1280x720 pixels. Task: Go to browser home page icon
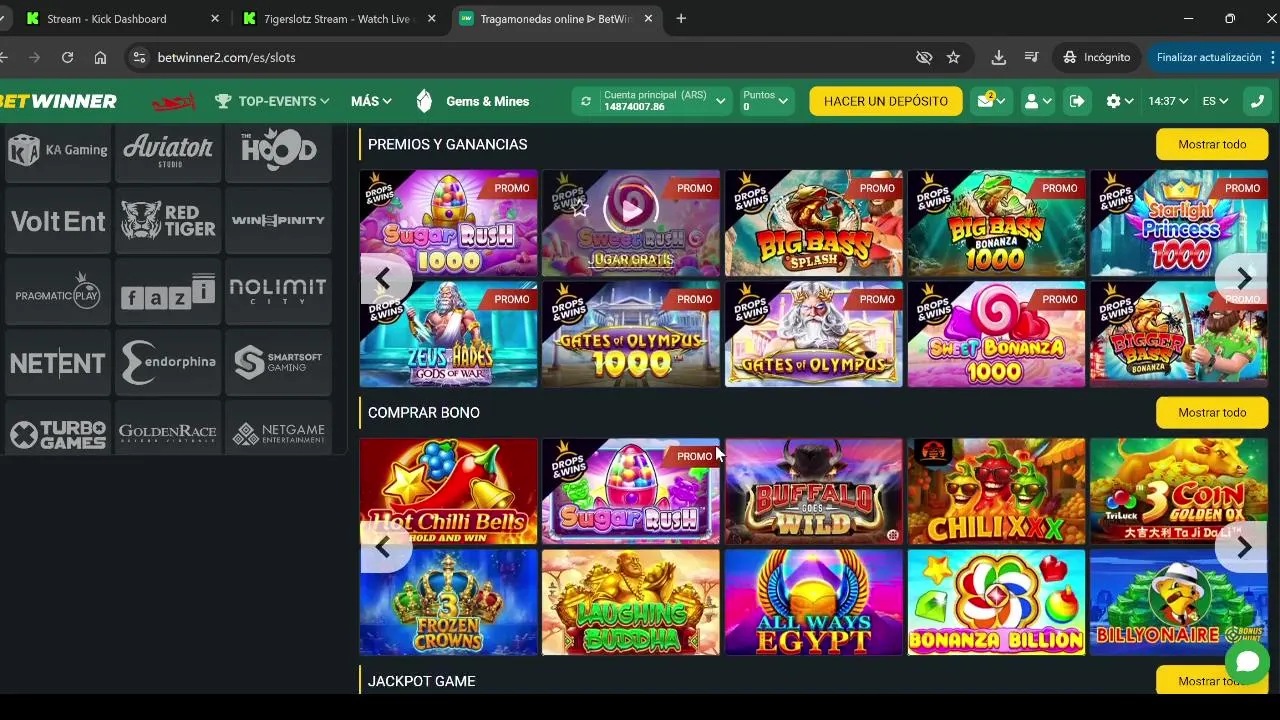(100, 57)
